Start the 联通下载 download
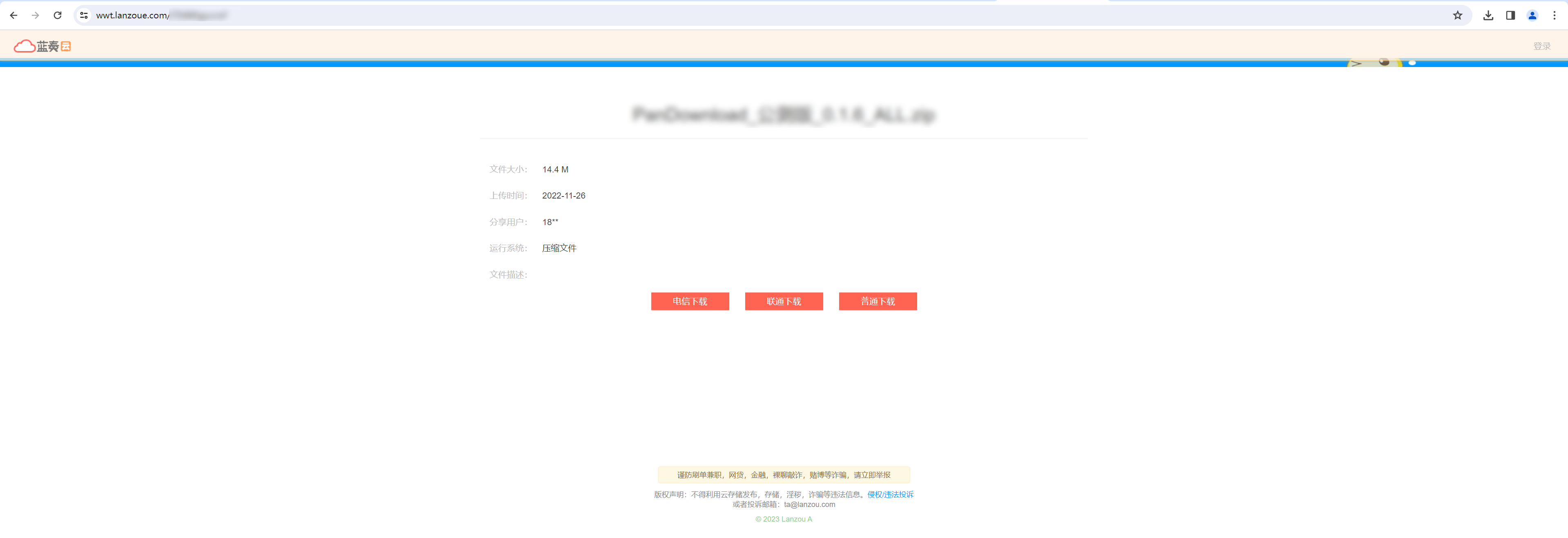 coord(784,301)
